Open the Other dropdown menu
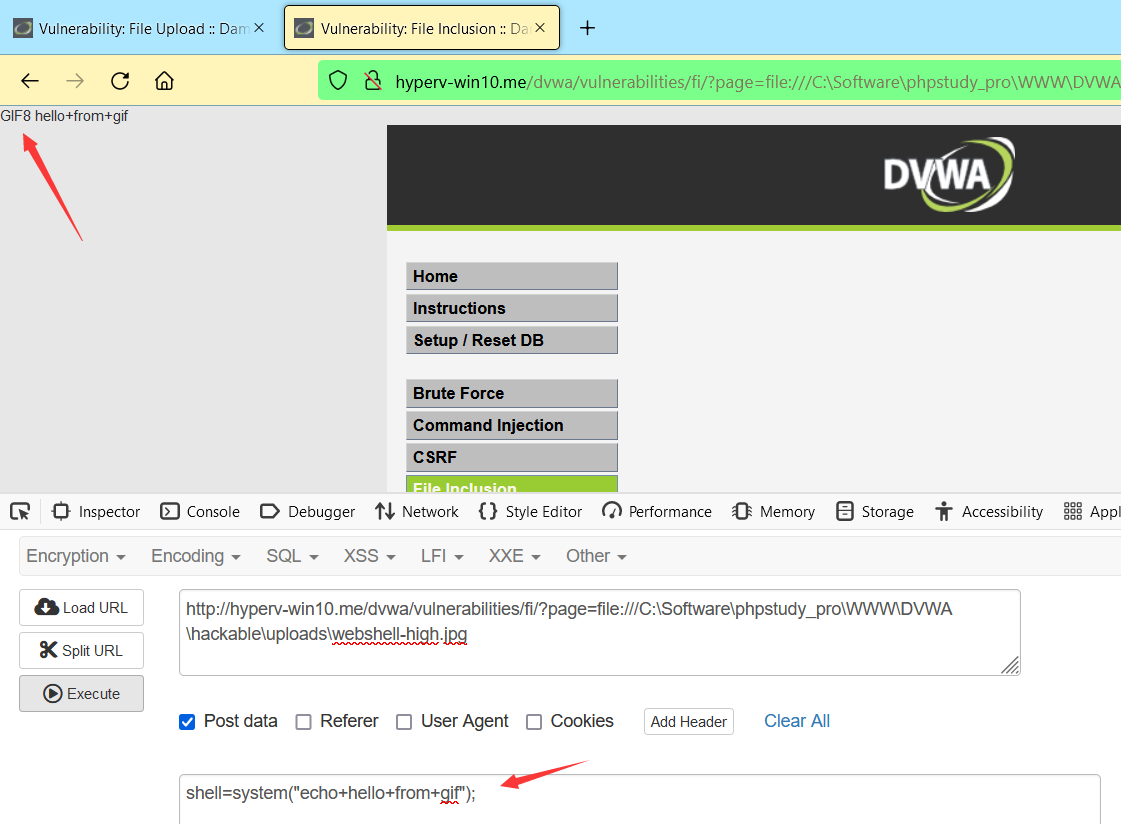This screenshot has height=824, width=1121. [596, 556]
